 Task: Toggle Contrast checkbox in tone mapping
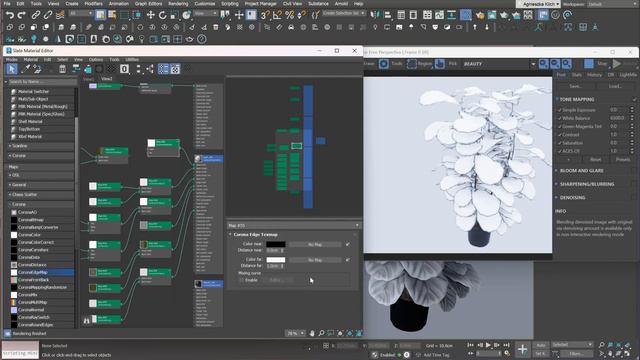coord(560,135)
